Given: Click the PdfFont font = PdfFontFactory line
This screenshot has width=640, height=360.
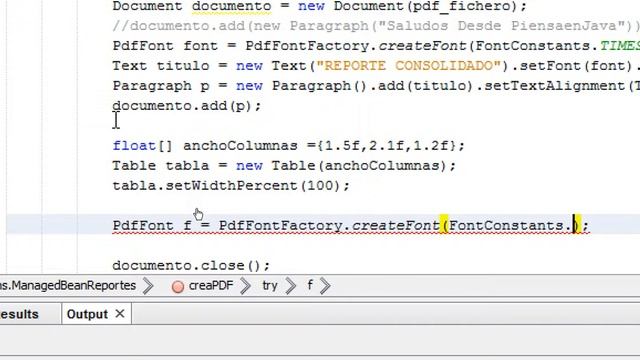Looking at the screenshot, I should pyautogui.click(x=376, y=46).
